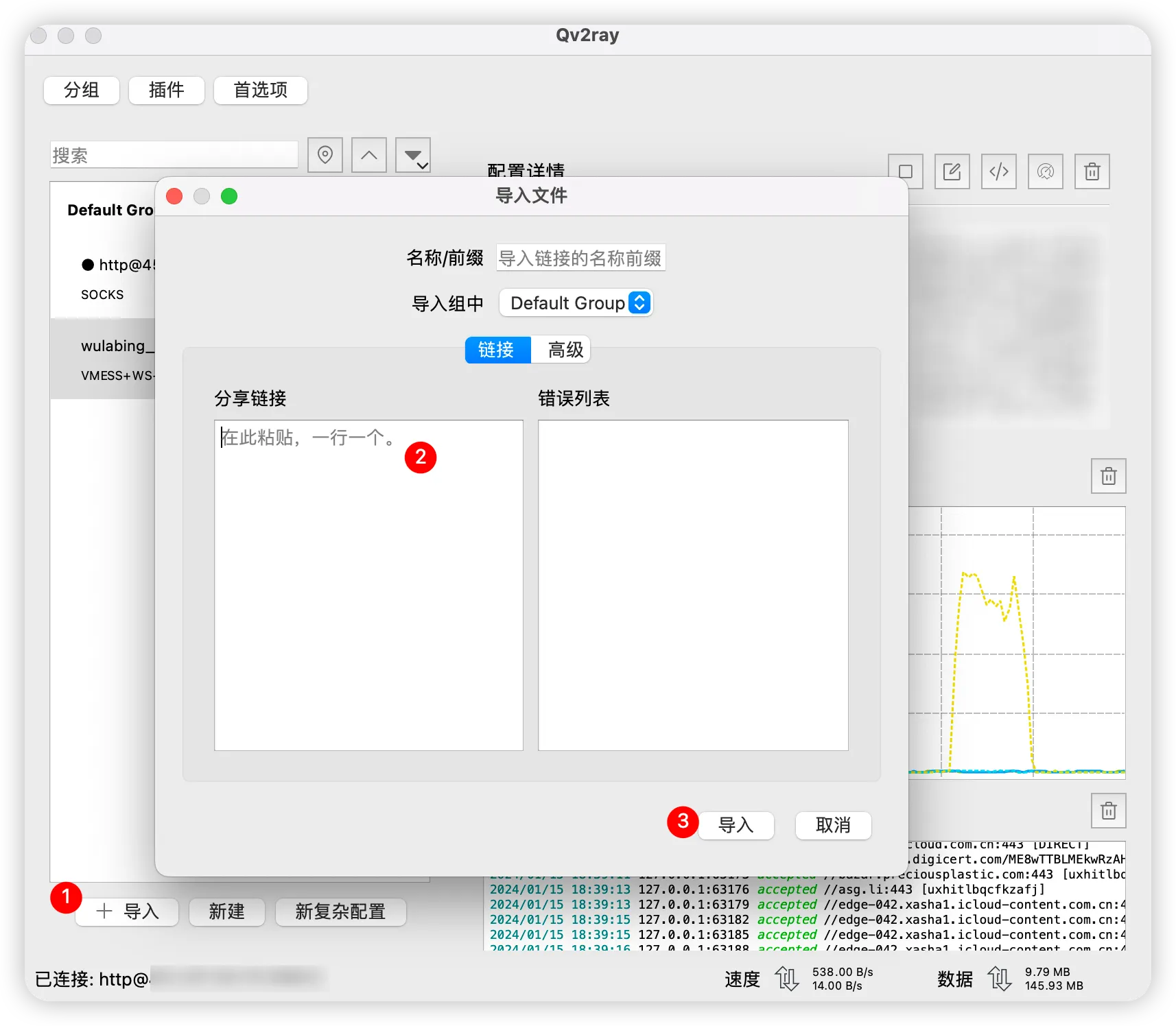
Task: Delete the configuration using trash icon
Action: pos(1092,171)
